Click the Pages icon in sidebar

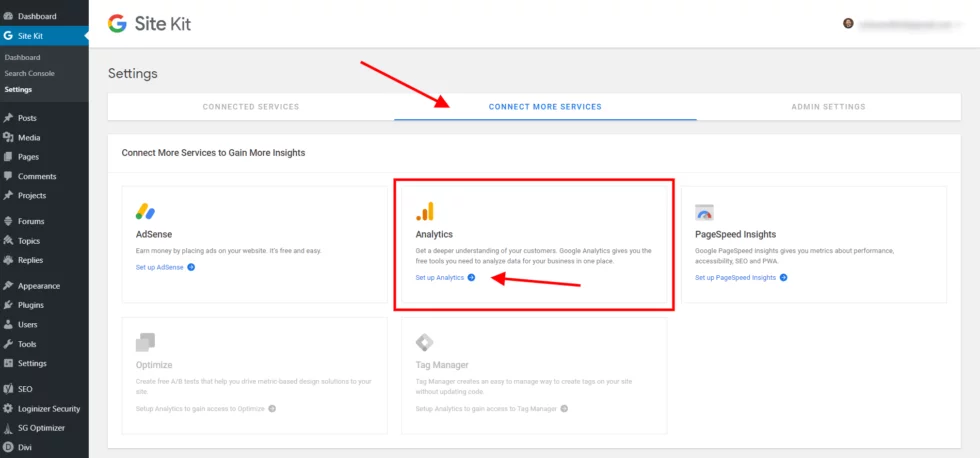pos(8,157)
